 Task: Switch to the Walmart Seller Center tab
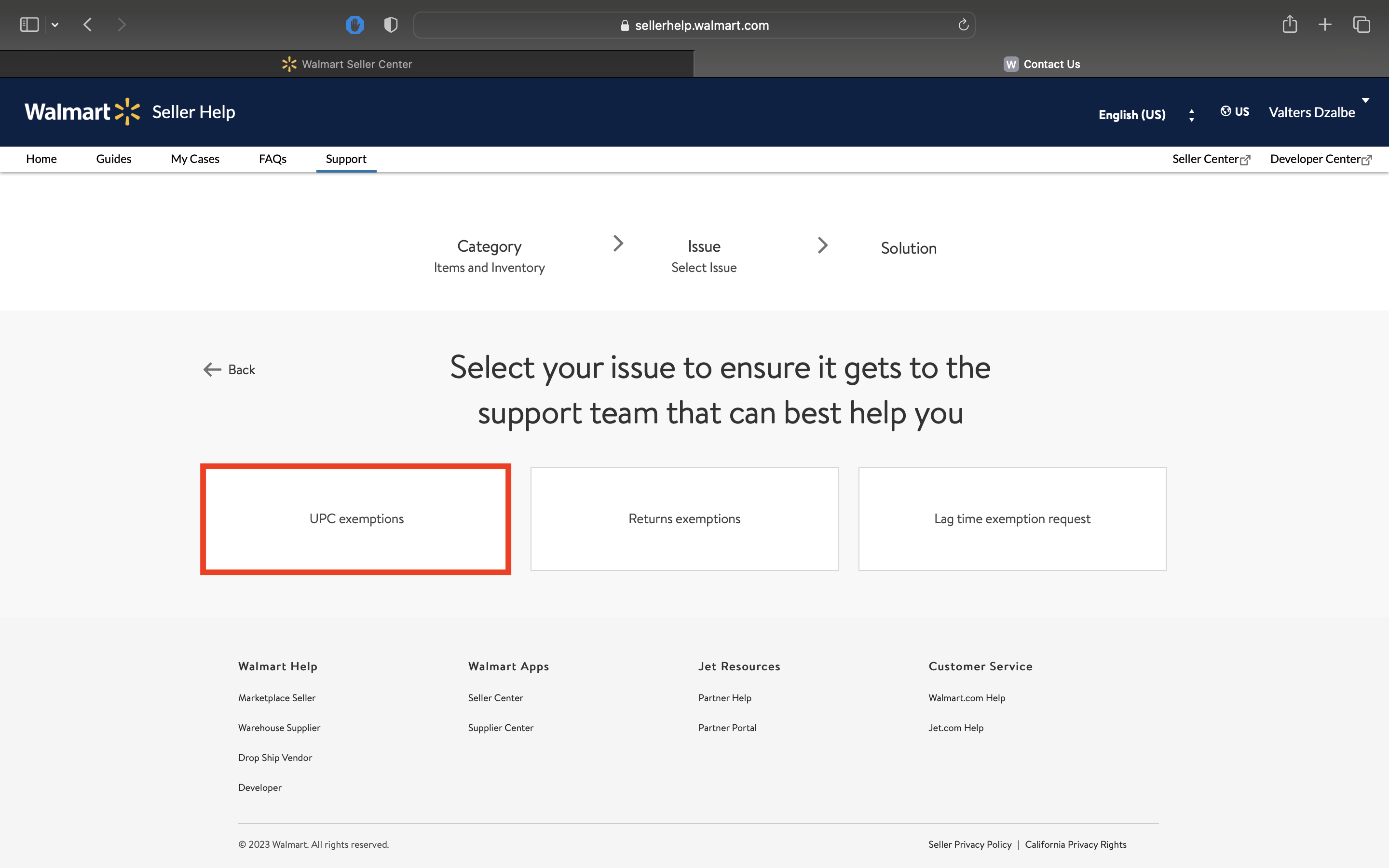[347, 64]
